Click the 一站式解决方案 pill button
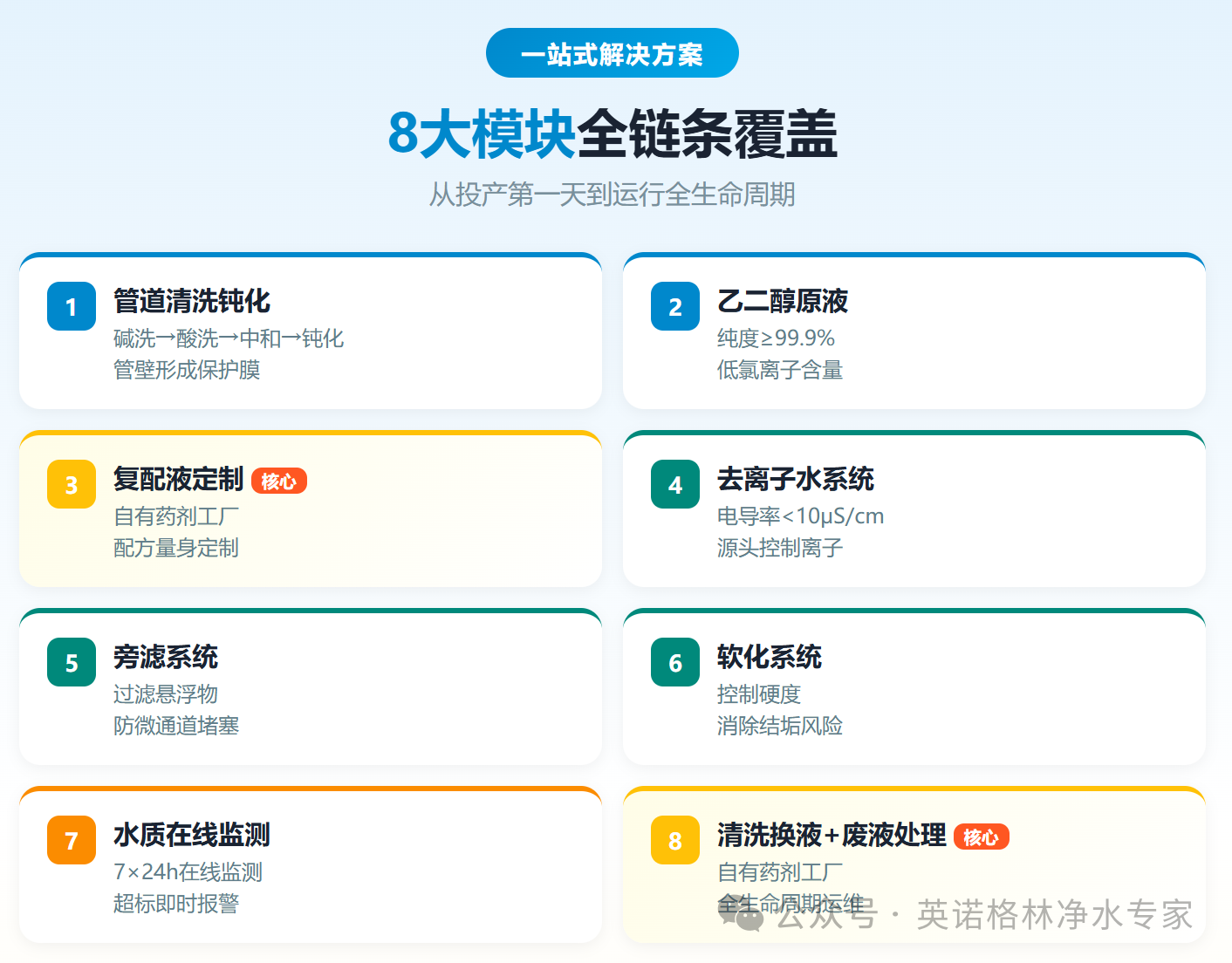The height and width of the screenshot is (963, 1232). pyautogui.click(x=613, y=53)
